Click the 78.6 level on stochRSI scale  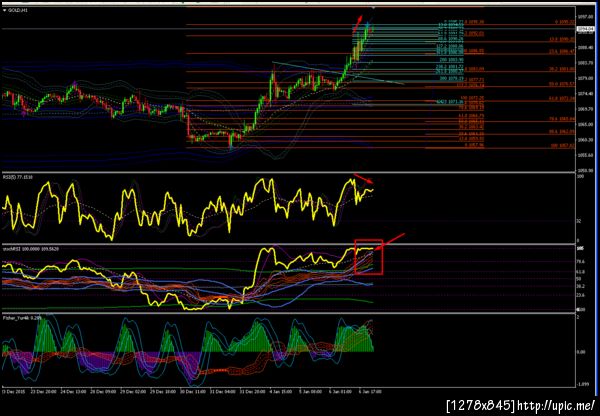(x=581, y=262)
